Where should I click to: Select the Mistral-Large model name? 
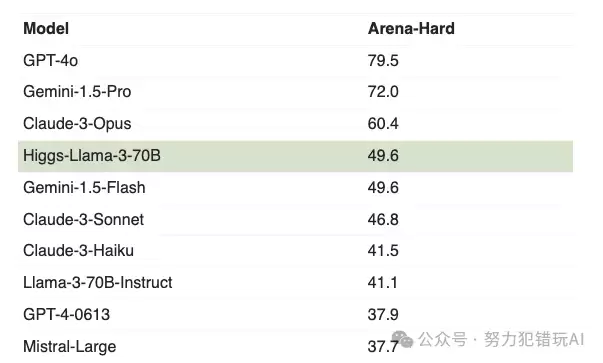70,346
